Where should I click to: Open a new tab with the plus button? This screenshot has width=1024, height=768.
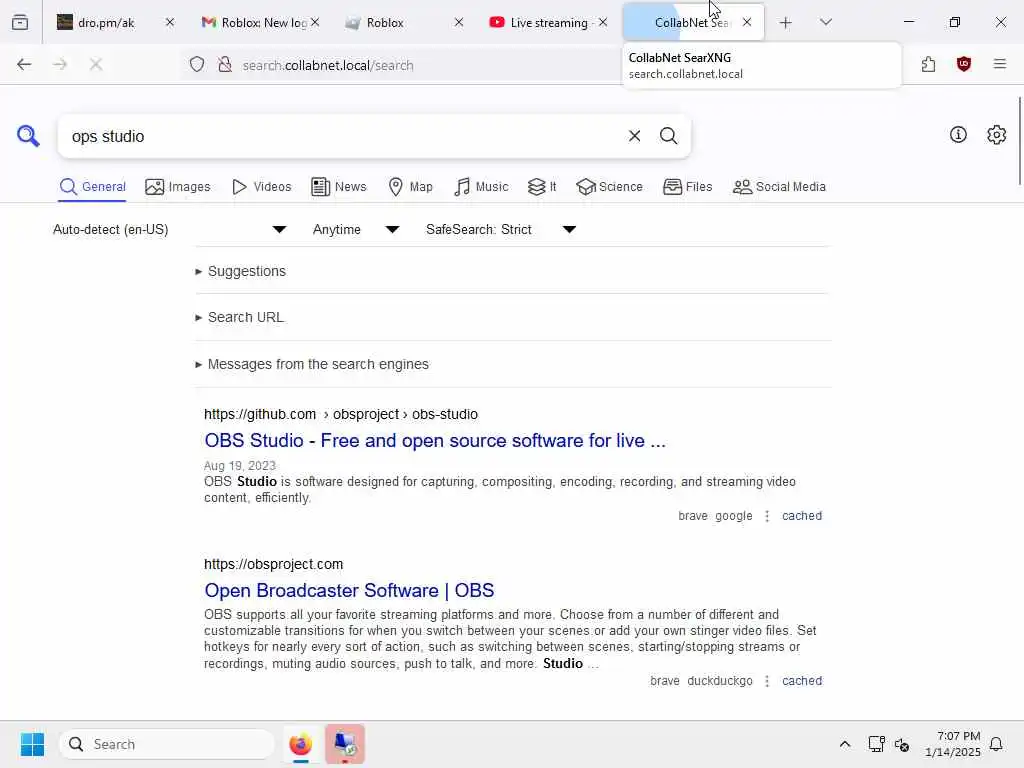pos(786,23)
